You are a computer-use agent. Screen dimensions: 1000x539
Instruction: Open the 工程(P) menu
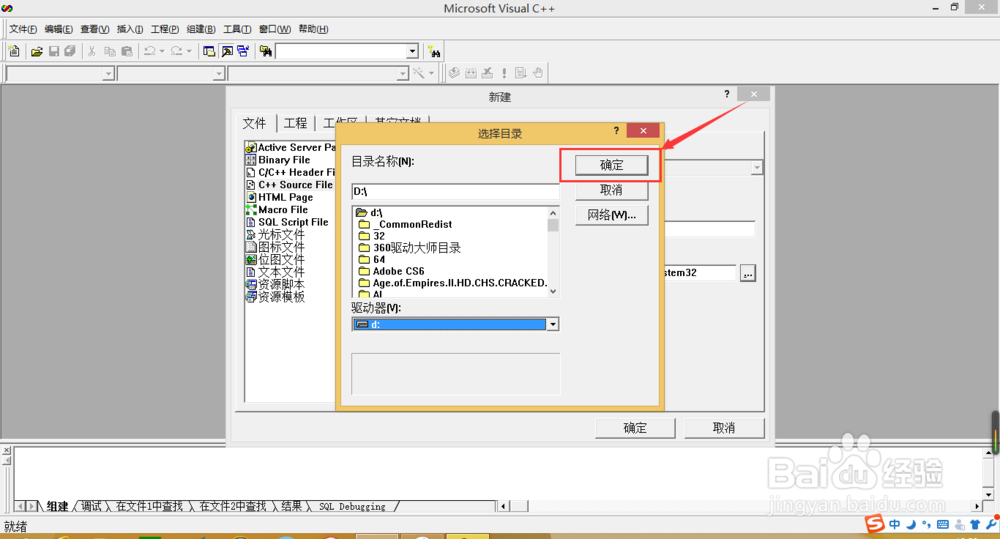point(165,29)
